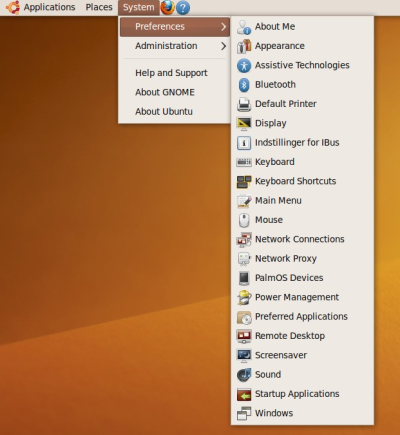Click the Preferences submenu arrow
Screen dimensions: 400x435
click(223, 27)
